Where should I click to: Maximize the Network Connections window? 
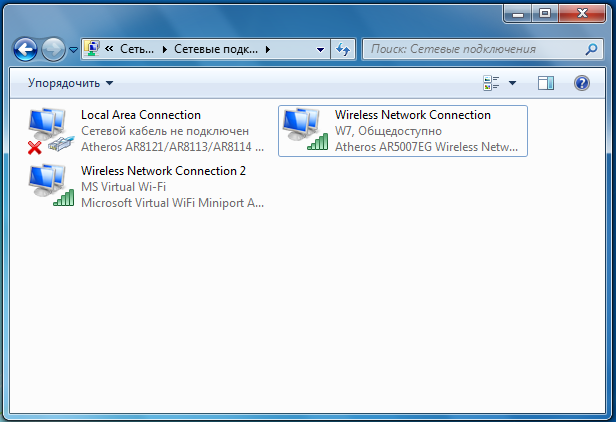[545, 14]
